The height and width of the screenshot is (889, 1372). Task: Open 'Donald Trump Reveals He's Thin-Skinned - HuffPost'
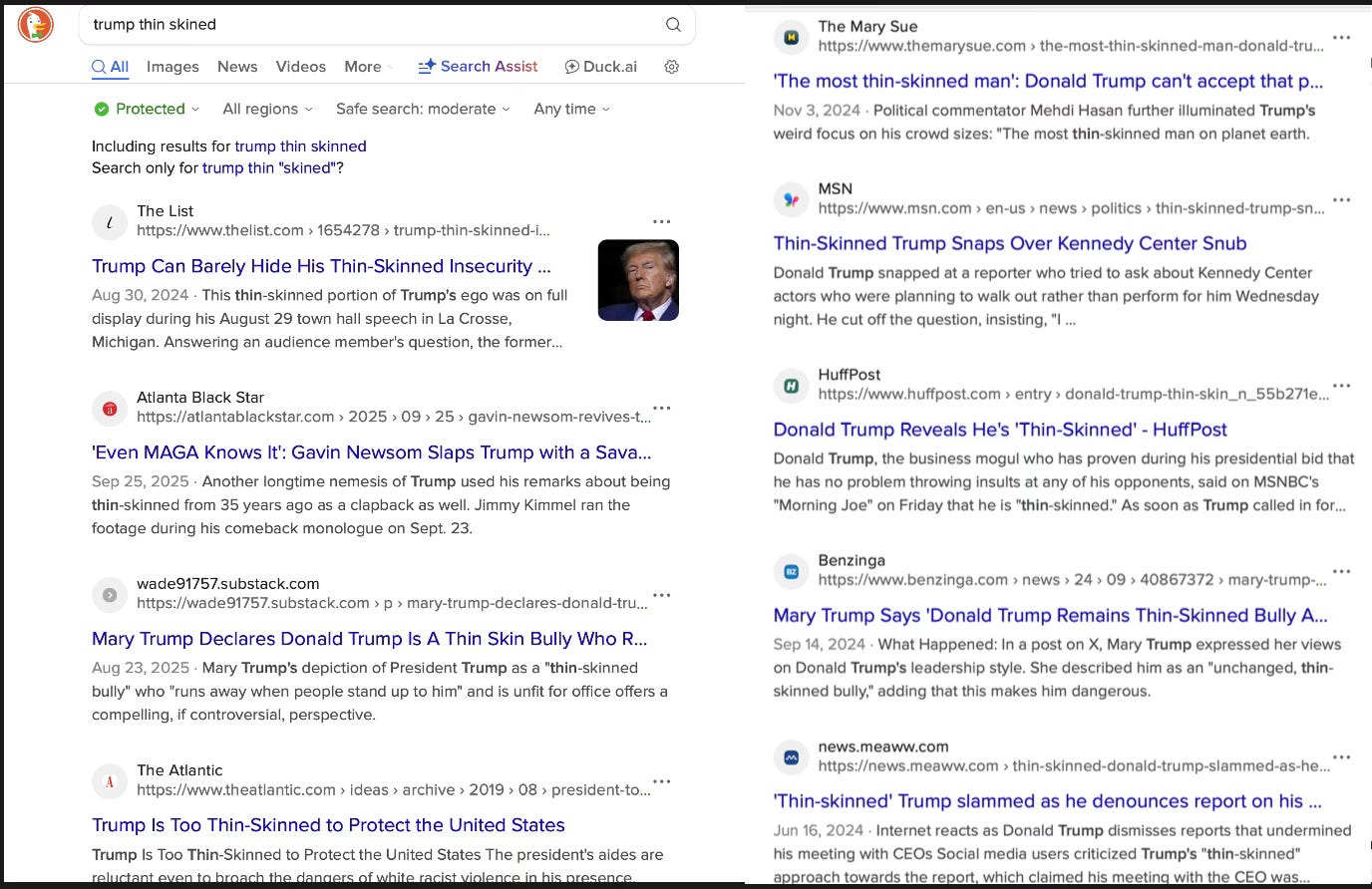pos(1000,430)
